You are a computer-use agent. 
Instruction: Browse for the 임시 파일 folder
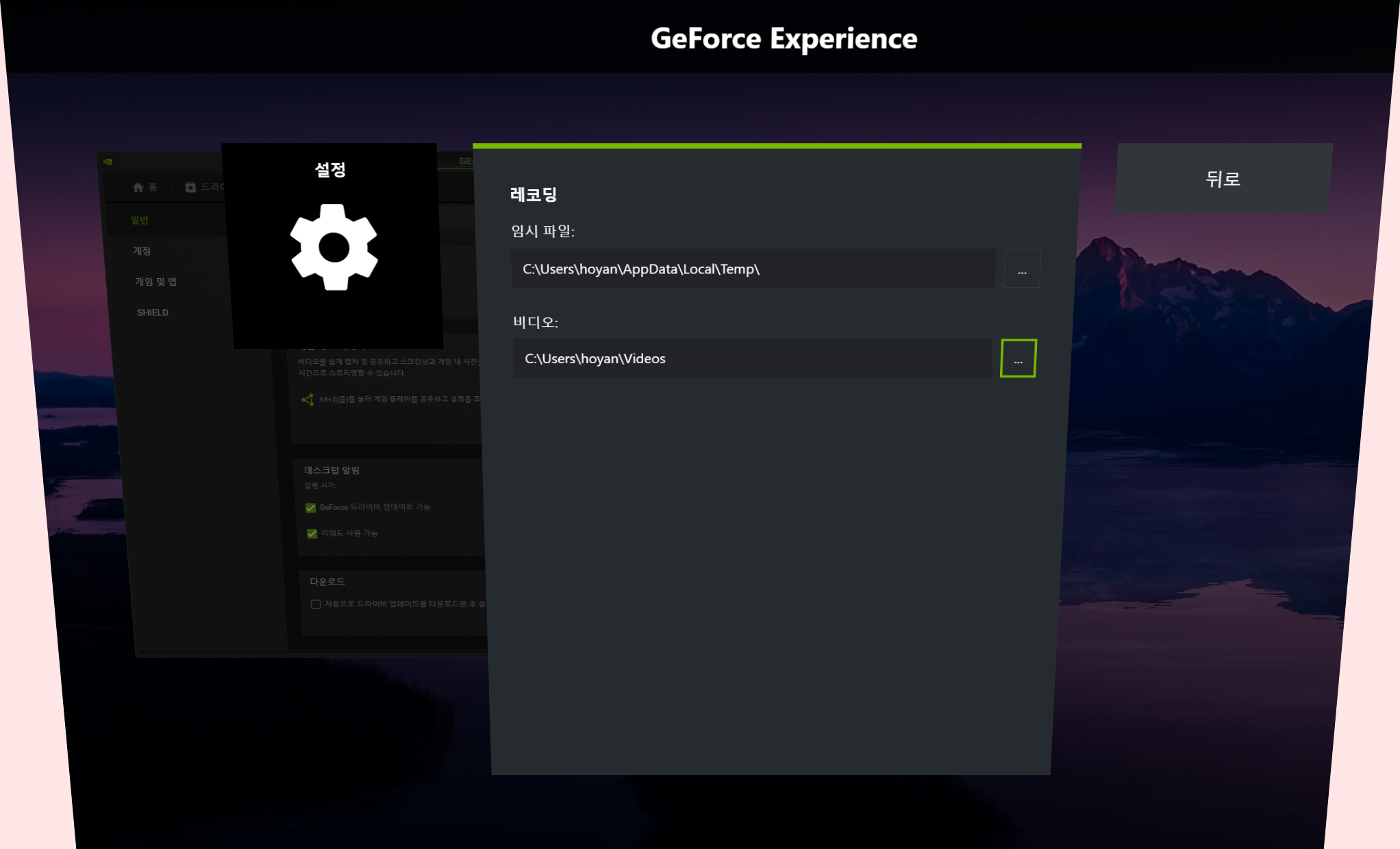(1022, 269)
